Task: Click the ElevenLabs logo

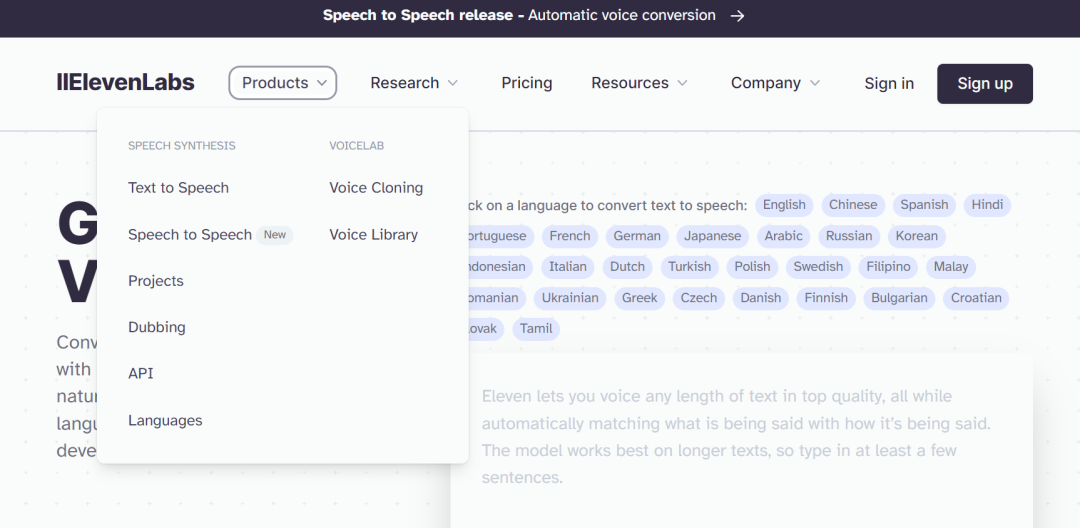Action: tap(125, 83)
